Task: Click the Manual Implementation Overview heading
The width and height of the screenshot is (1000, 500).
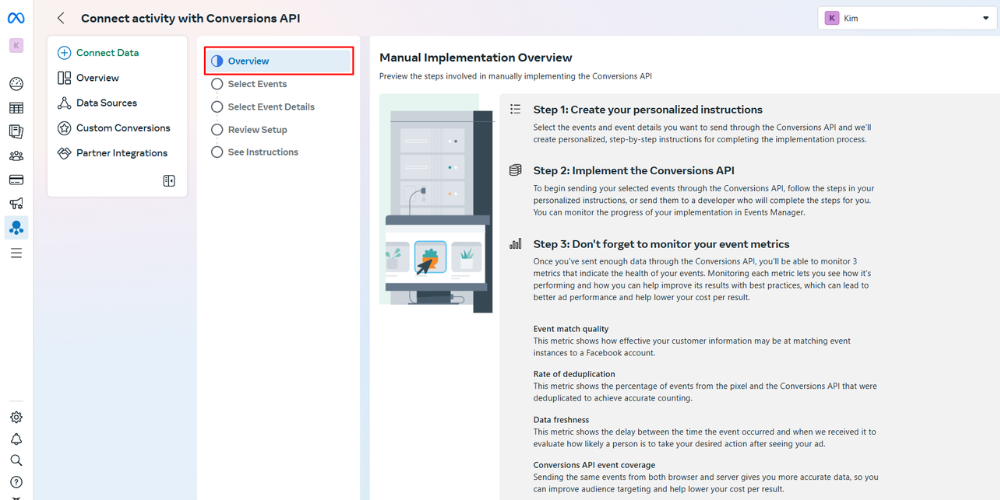Action: pos(476,58)
